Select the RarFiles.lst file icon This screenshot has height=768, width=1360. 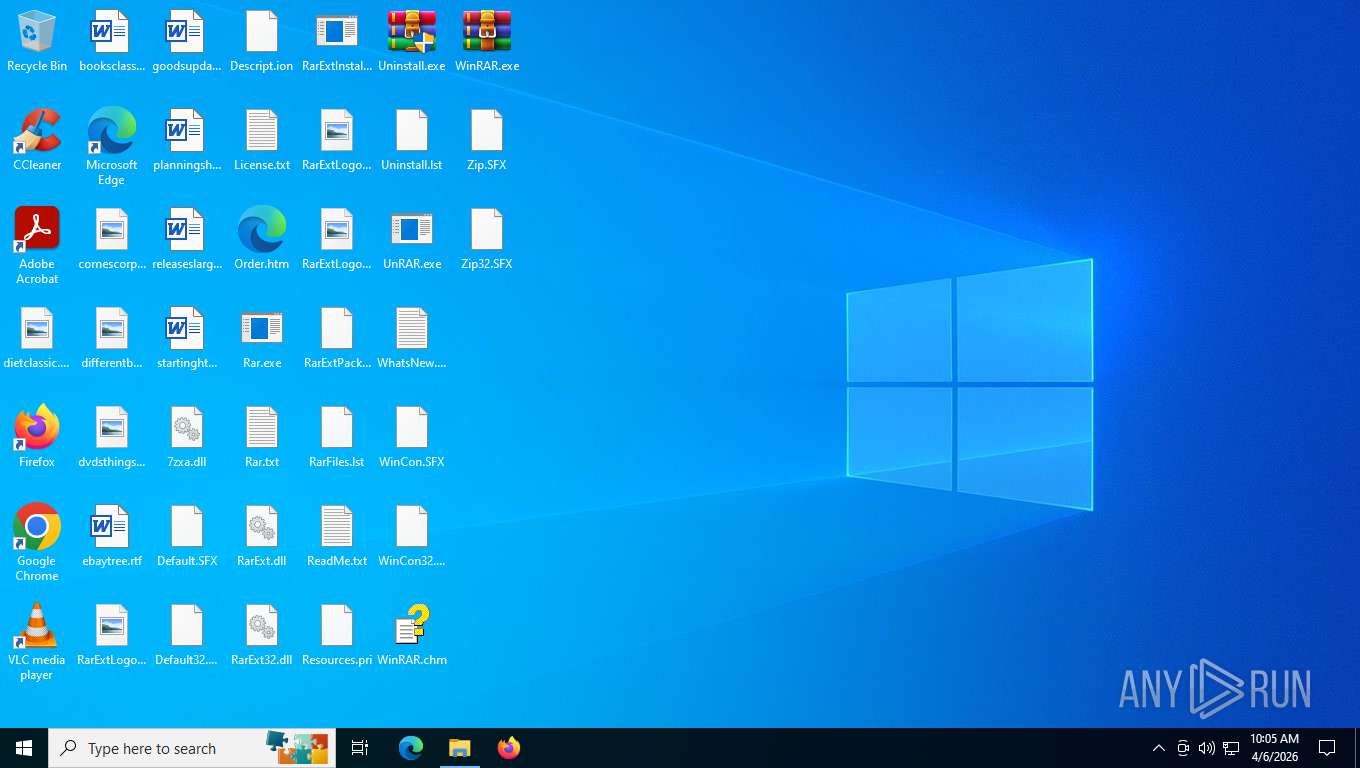337,438
